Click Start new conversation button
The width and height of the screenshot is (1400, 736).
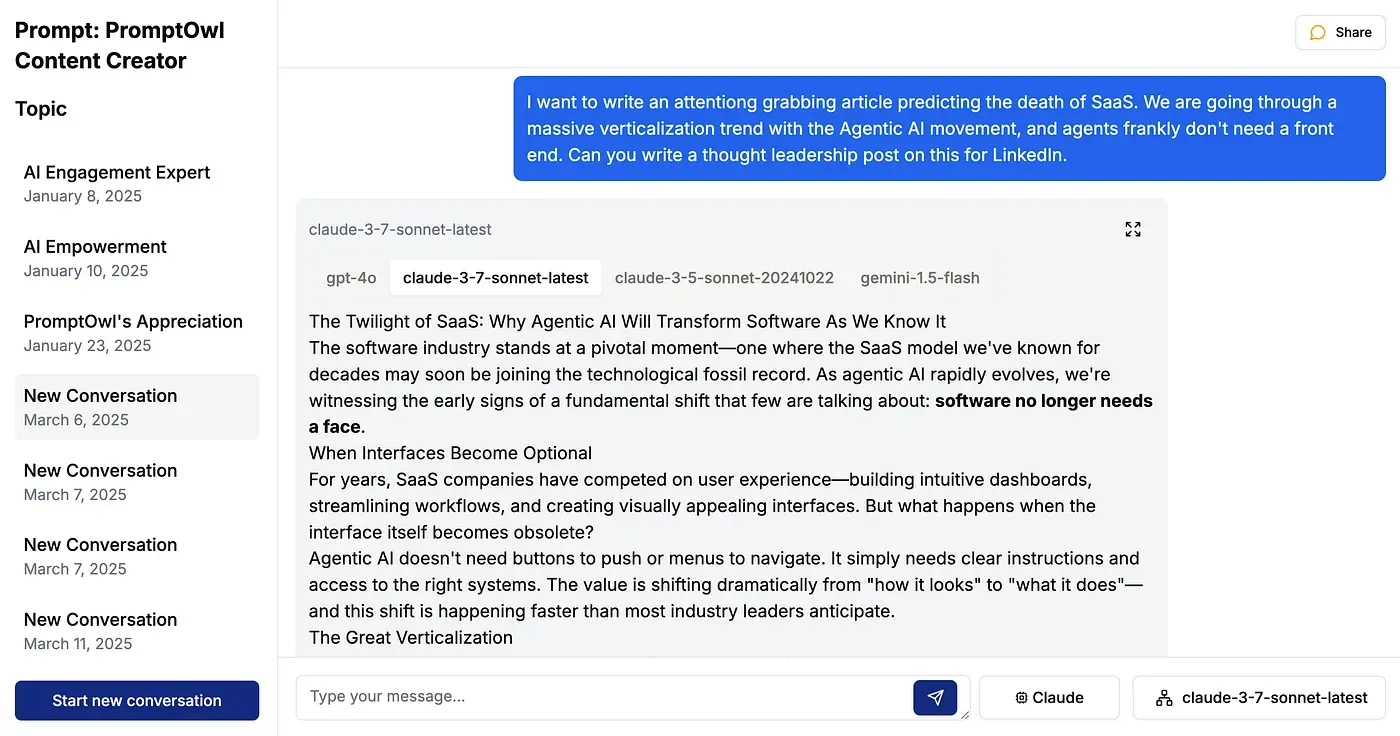137,700
